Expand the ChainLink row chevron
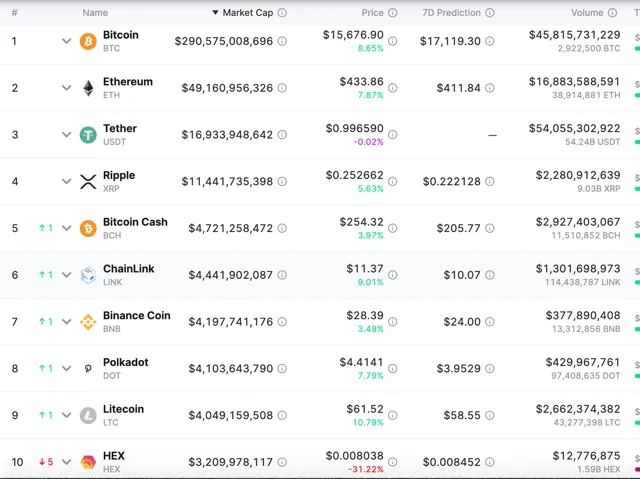This screenshot has height=479, width=640. coord(67,275)
